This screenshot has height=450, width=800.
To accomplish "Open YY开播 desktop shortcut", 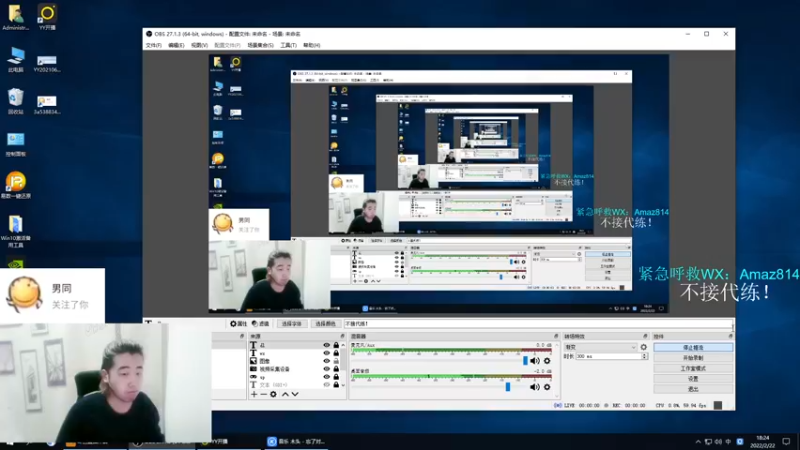I will coord(47,17).
